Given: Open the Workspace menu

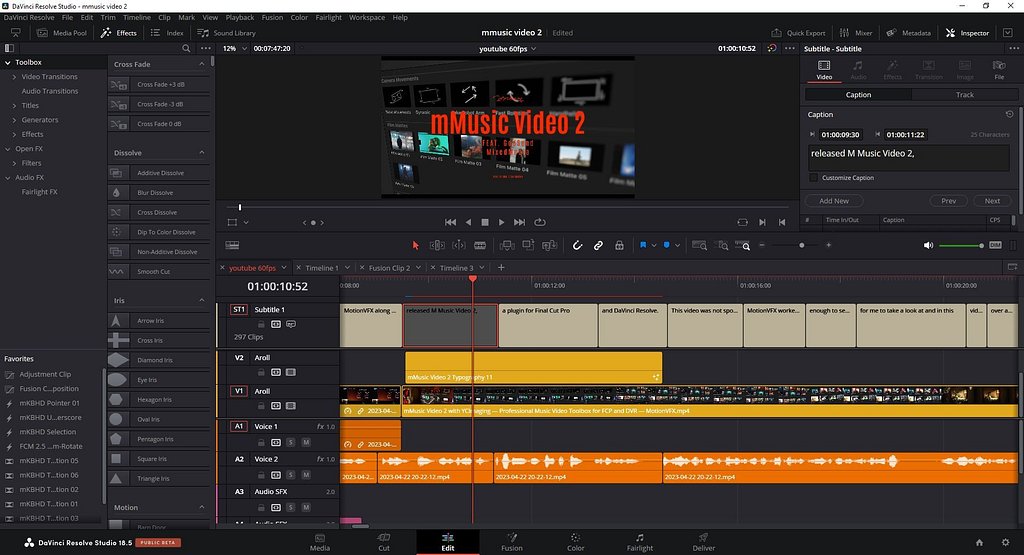Looking at the screenshot, I should tap(366, 18).
